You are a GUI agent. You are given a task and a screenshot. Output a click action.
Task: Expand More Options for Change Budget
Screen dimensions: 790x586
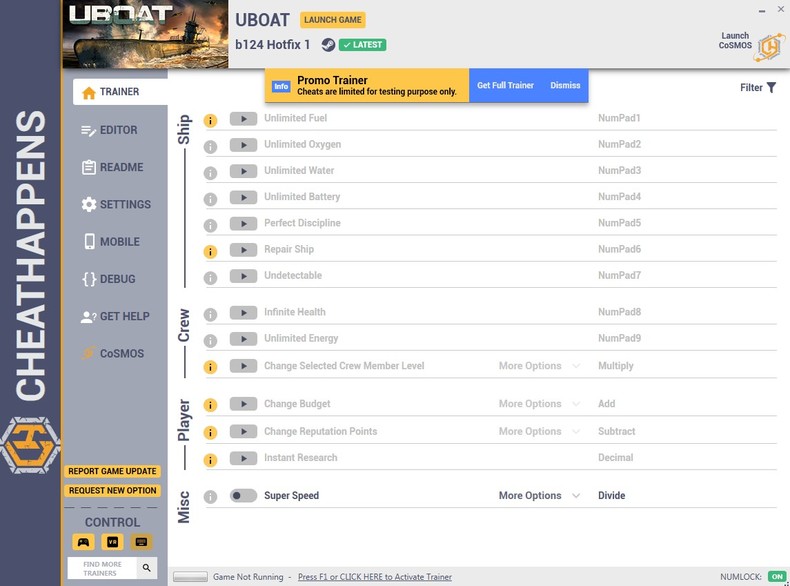pos(539,404)
